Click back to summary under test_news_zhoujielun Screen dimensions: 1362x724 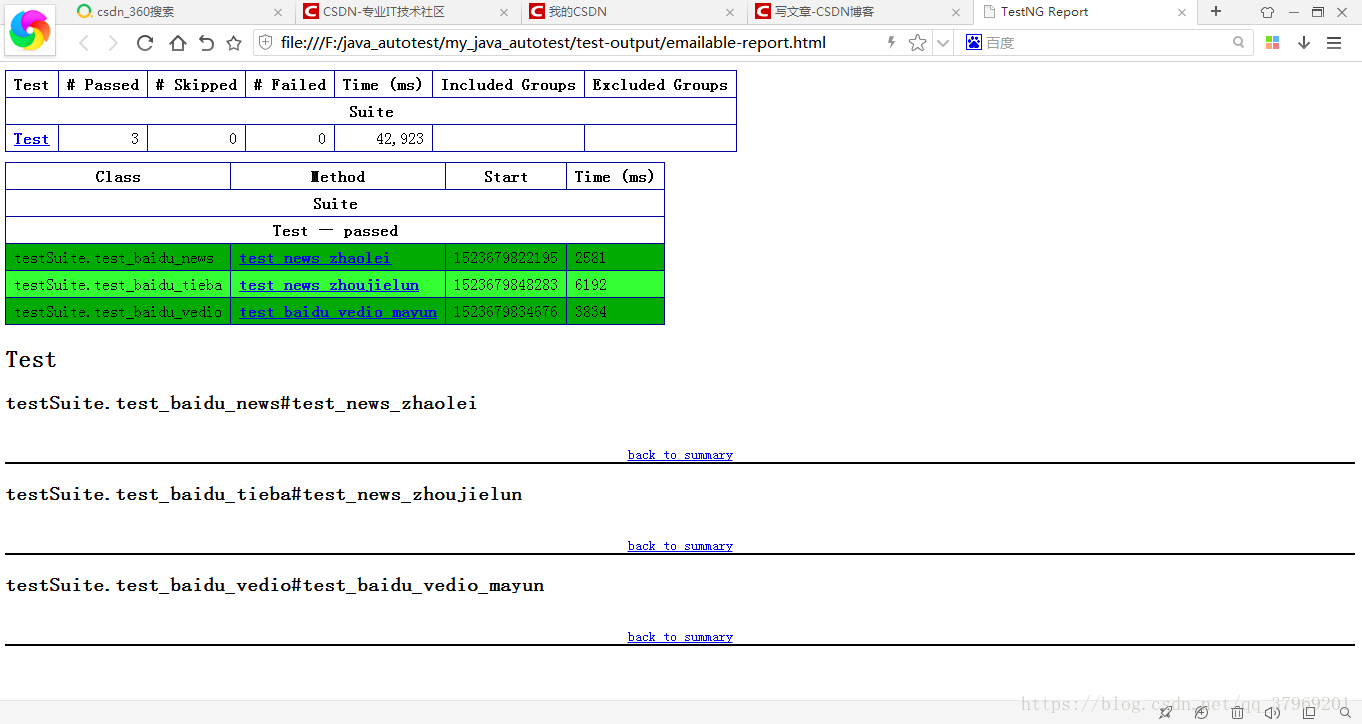[680, 546]
